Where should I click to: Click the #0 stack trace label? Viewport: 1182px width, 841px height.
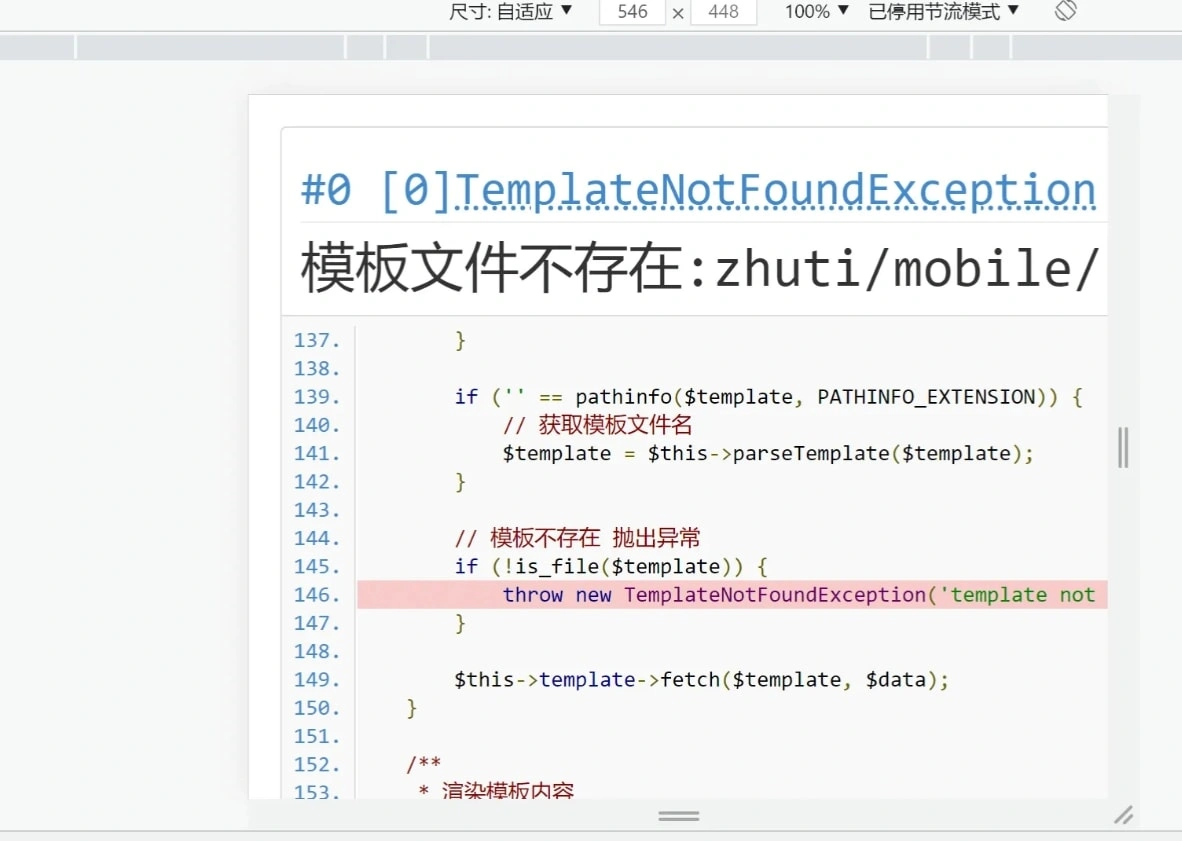(x=325, y=190)
